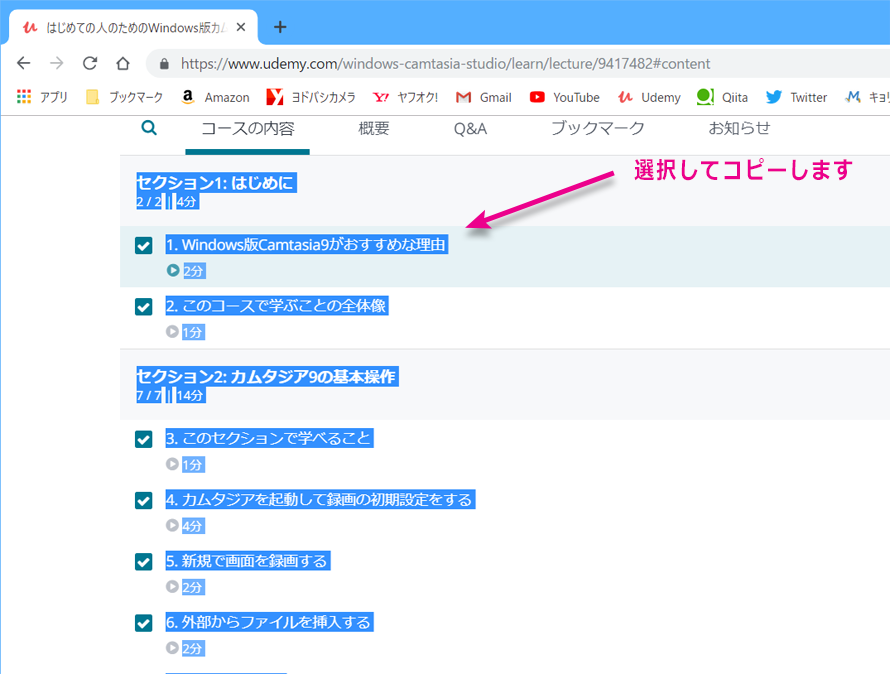Open the YouTube bookmark

click(564, 97)
